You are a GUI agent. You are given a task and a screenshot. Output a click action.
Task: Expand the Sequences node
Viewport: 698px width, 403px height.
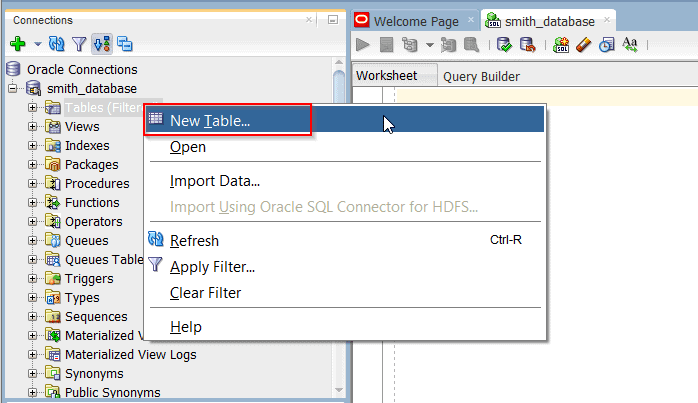click(32, 317)
